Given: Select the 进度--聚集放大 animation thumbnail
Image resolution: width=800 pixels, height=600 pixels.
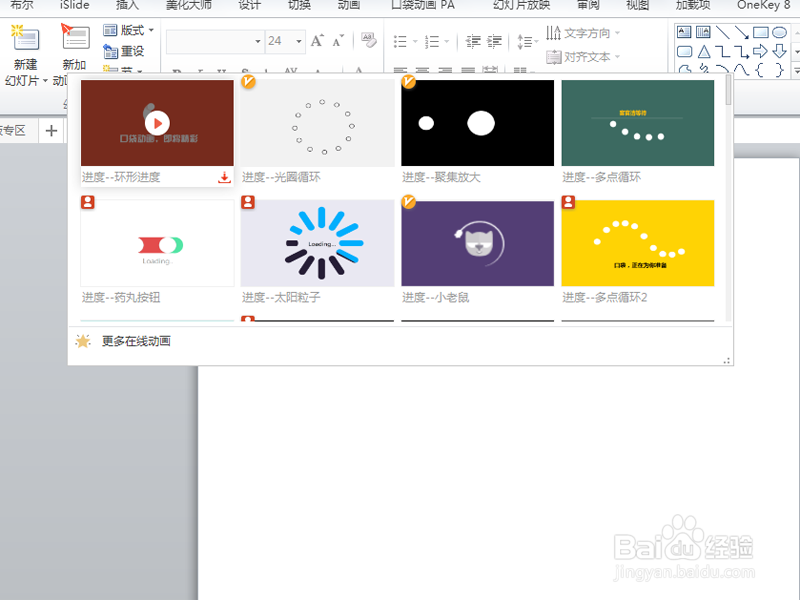Looking at the screenshot, I should [478, 122].
